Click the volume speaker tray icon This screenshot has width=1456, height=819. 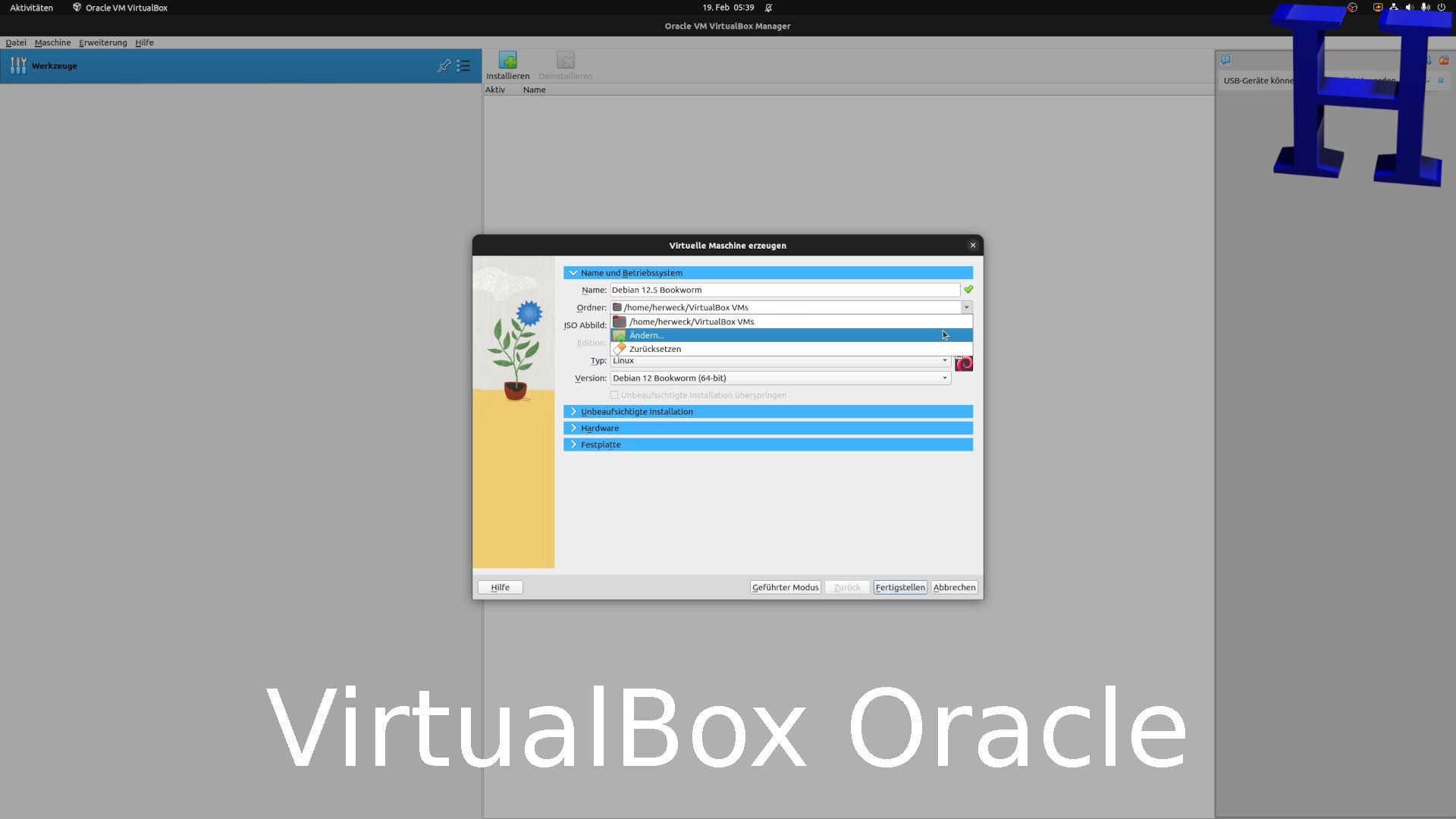pos(1410,8)
